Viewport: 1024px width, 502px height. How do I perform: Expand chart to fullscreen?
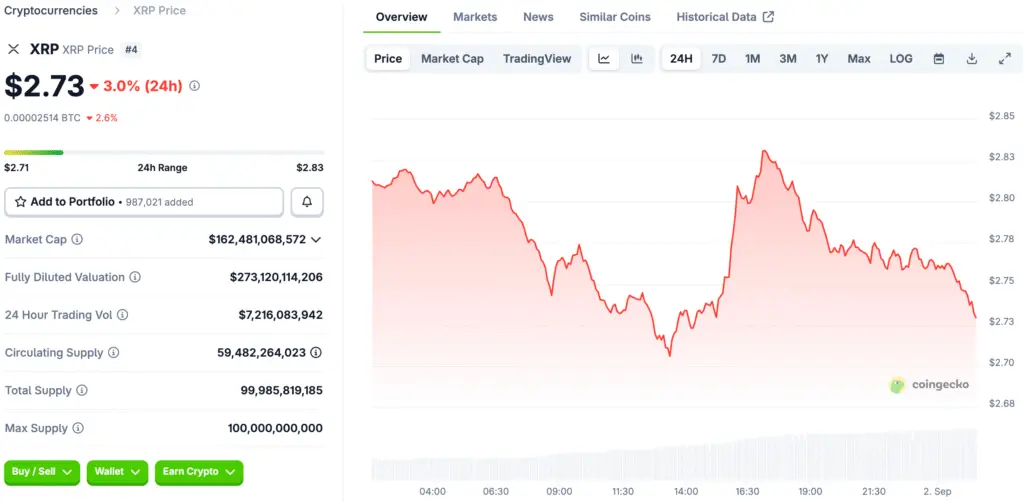[x=1005, y=59]
